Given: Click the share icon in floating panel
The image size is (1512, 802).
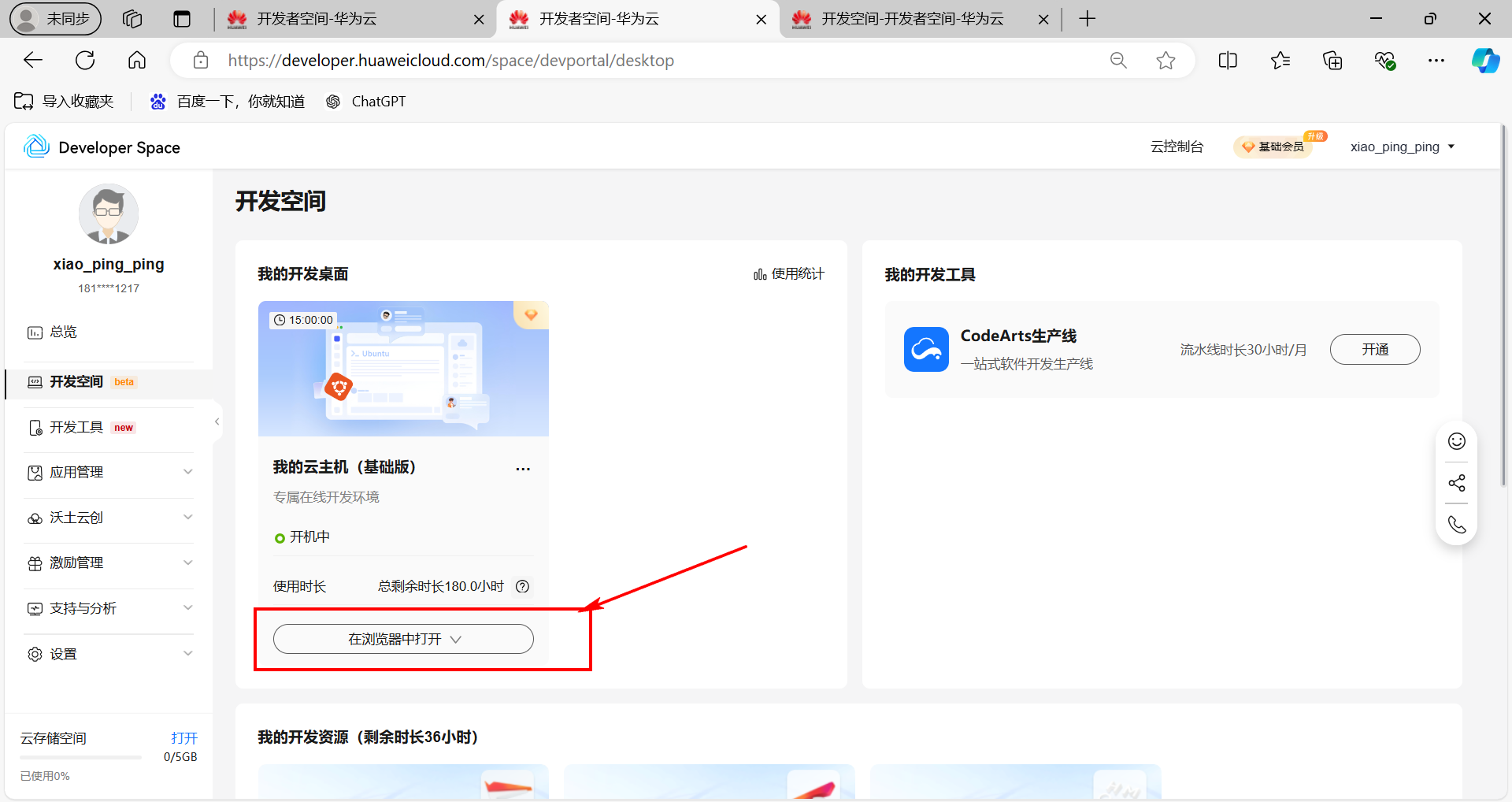Looking at the screenshot, I should pos(1456,483).
